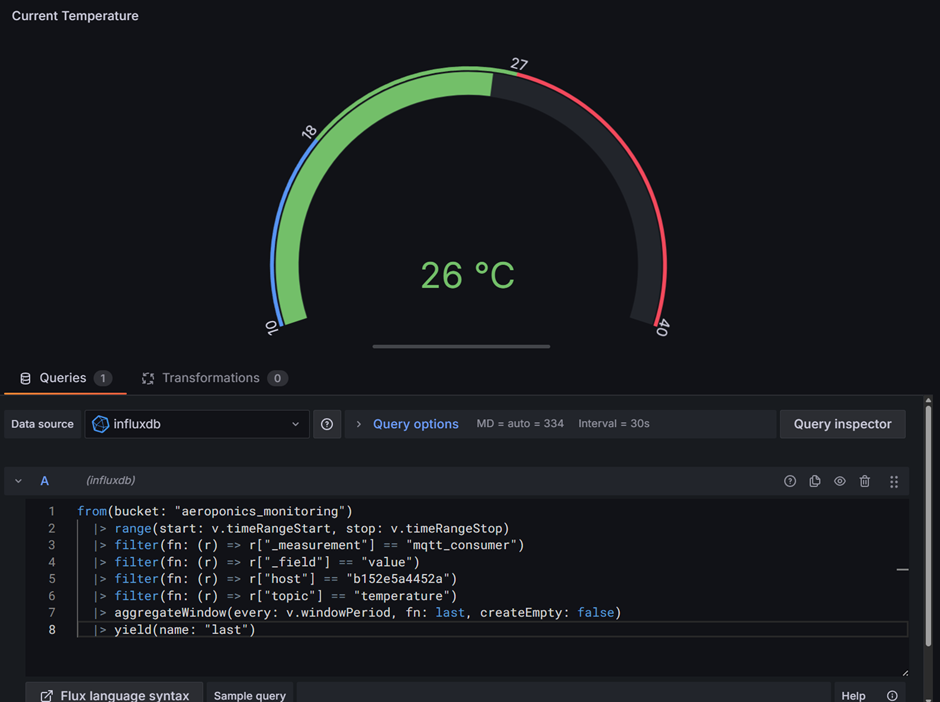The height and width of the screenshot is (702, 940).
Task: Switch to the Queries tab
Action: coord(65,378)
